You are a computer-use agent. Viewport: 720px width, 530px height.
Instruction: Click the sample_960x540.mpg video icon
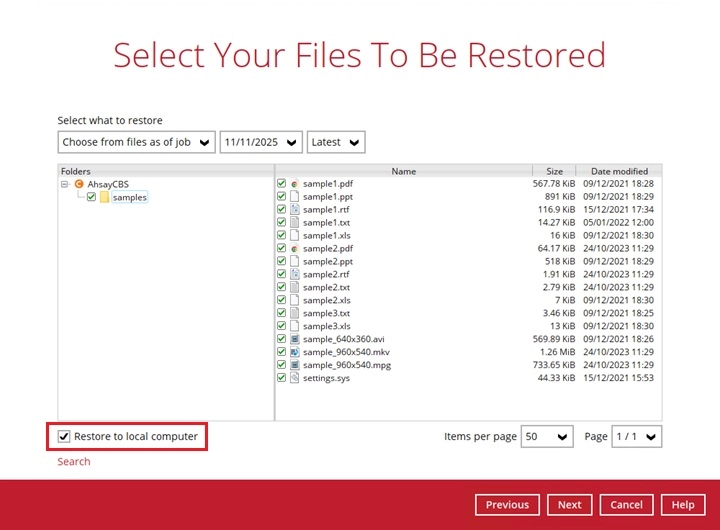(x=295, y=365)
